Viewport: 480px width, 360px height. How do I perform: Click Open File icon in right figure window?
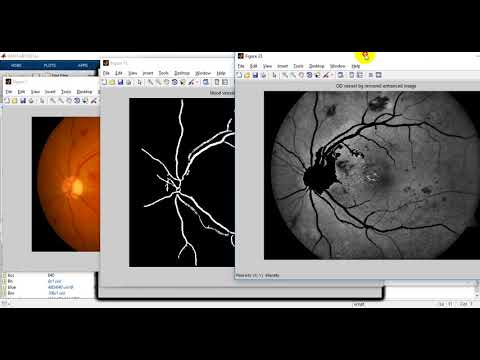247,75
